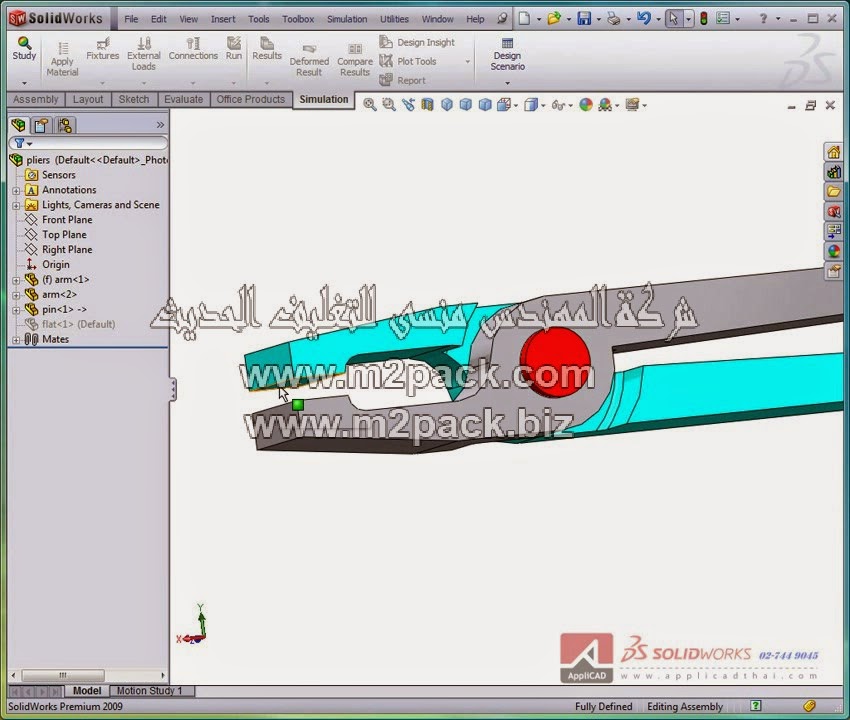Click the feature tree horizontal scrollbar
Image resolution: width=850 pixels, height=720 pixels.
63,676
